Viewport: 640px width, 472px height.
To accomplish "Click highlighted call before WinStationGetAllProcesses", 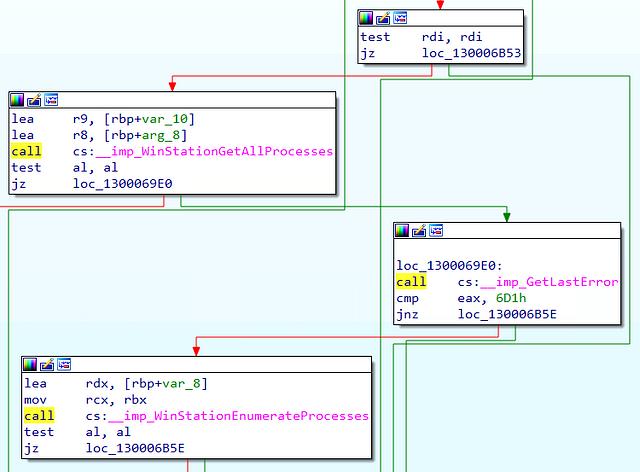I will (26, 151).
